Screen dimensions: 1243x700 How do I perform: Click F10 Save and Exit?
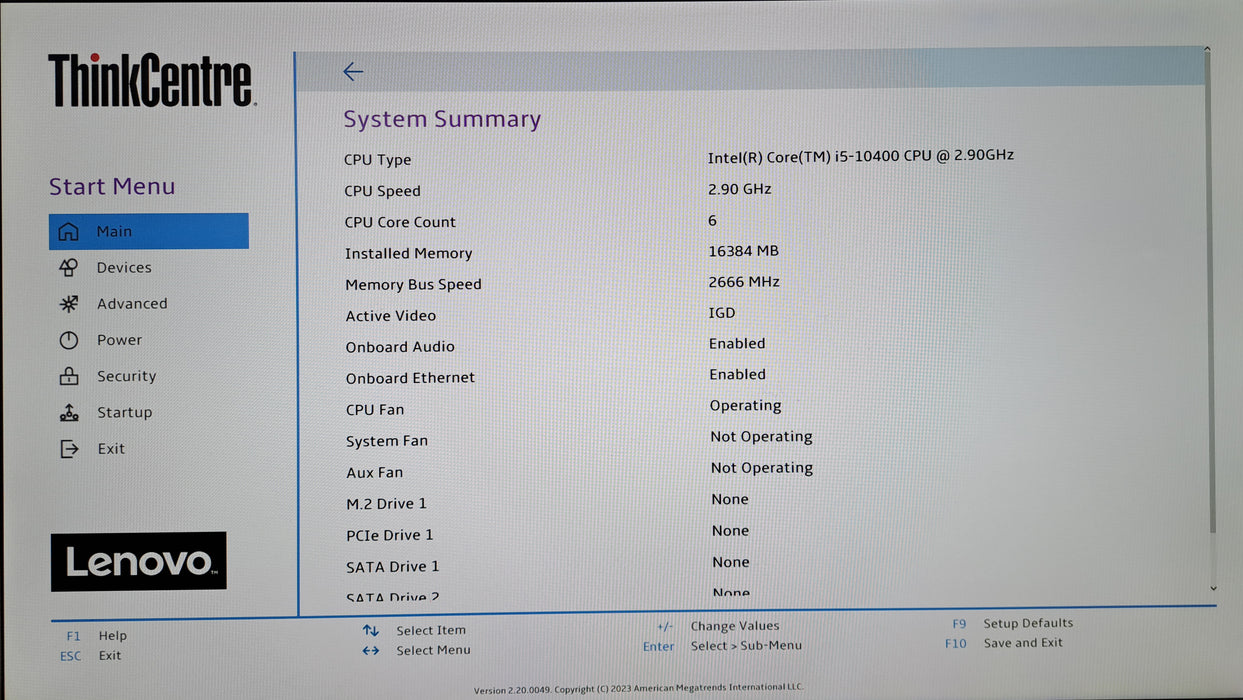point(1004,643)
